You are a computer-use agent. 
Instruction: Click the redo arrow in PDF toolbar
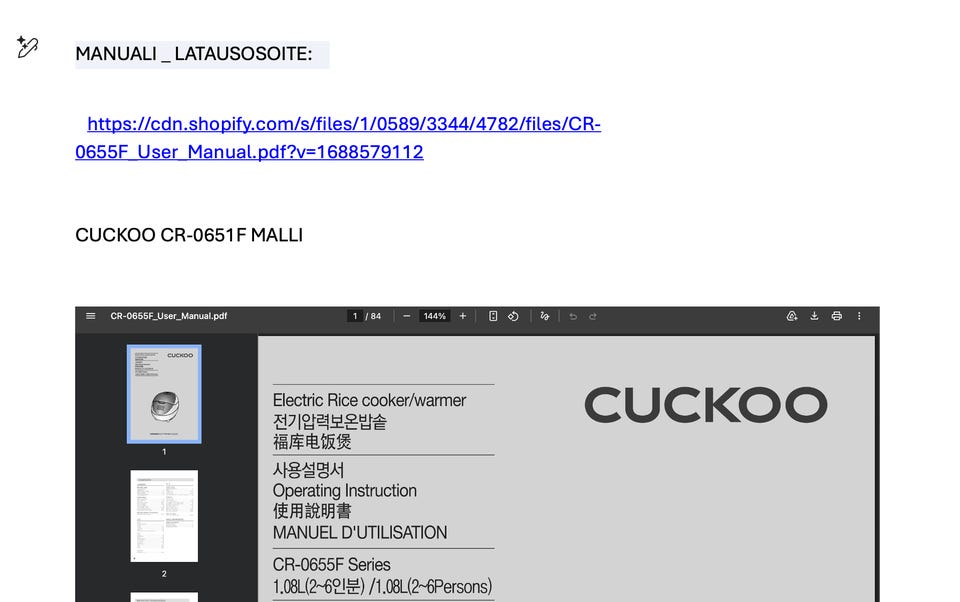[593, 317]
